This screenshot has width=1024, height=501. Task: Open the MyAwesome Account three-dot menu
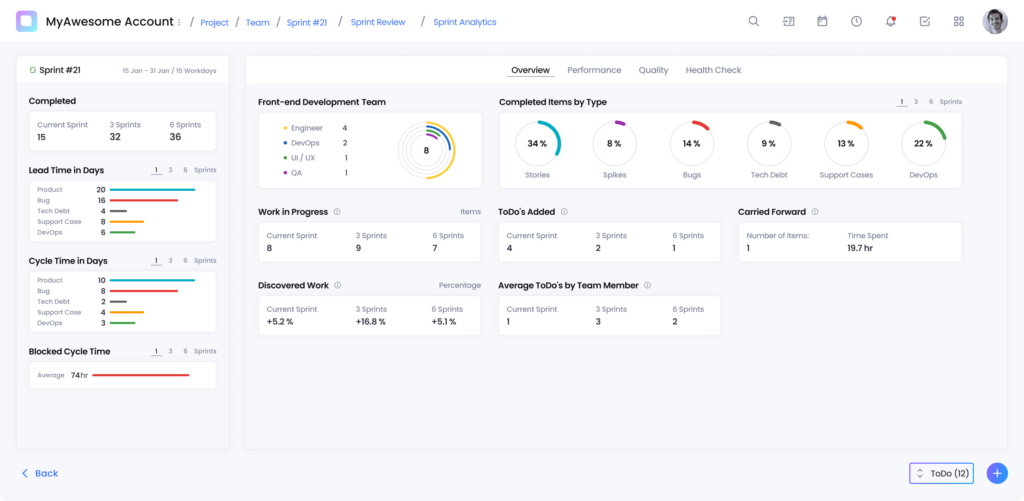[179, 22]
